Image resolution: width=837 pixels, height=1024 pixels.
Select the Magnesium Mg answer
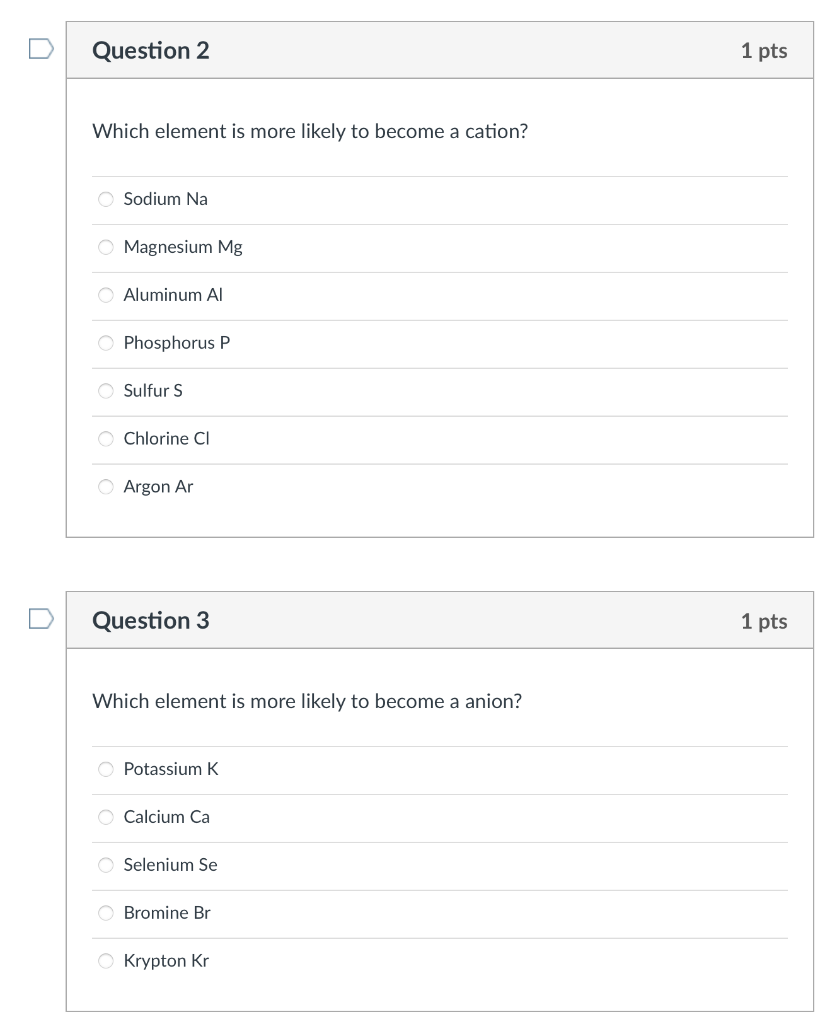[105, 247]
